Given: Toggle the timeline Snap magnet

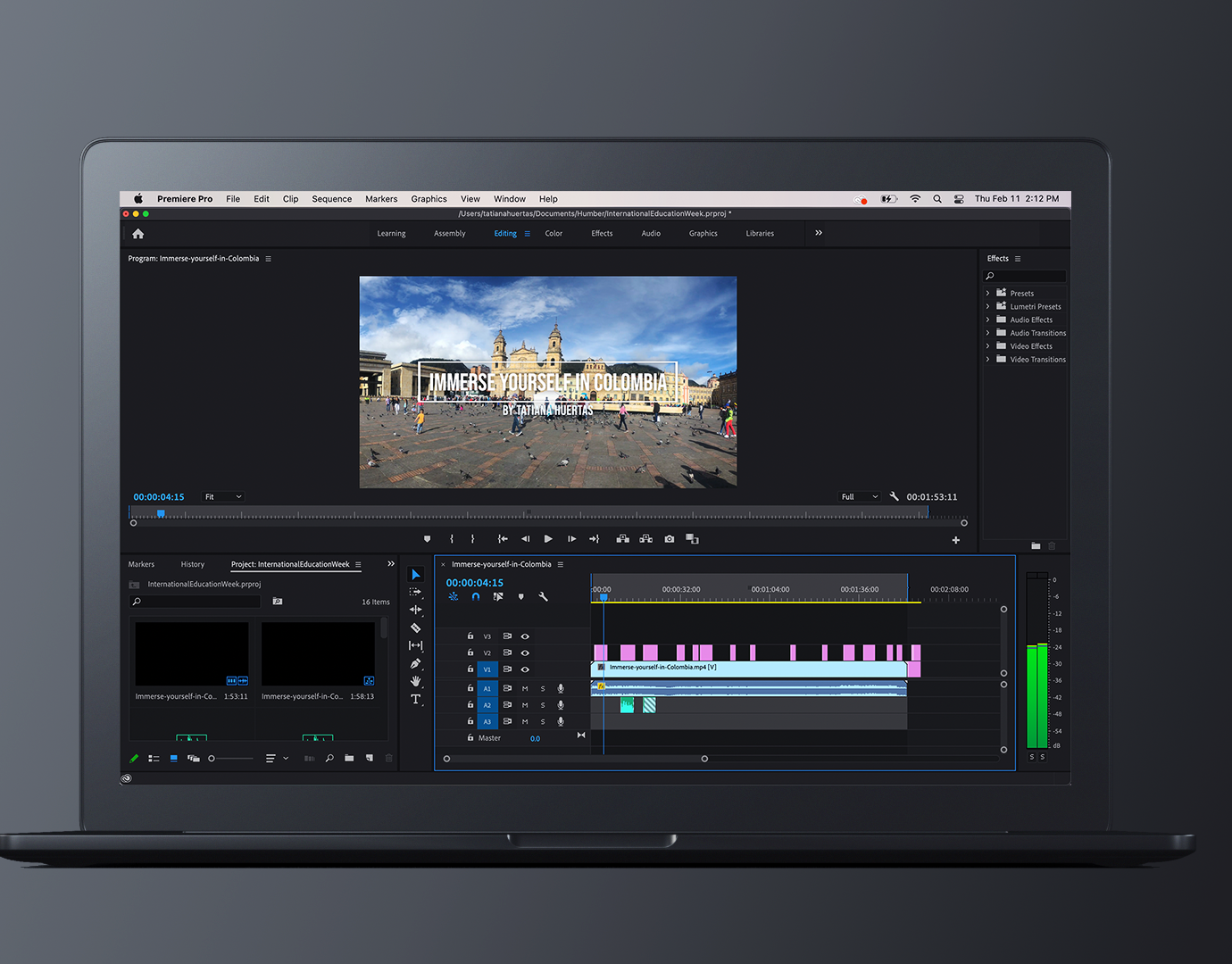Looking at the screenshot, I should (476, 596).
